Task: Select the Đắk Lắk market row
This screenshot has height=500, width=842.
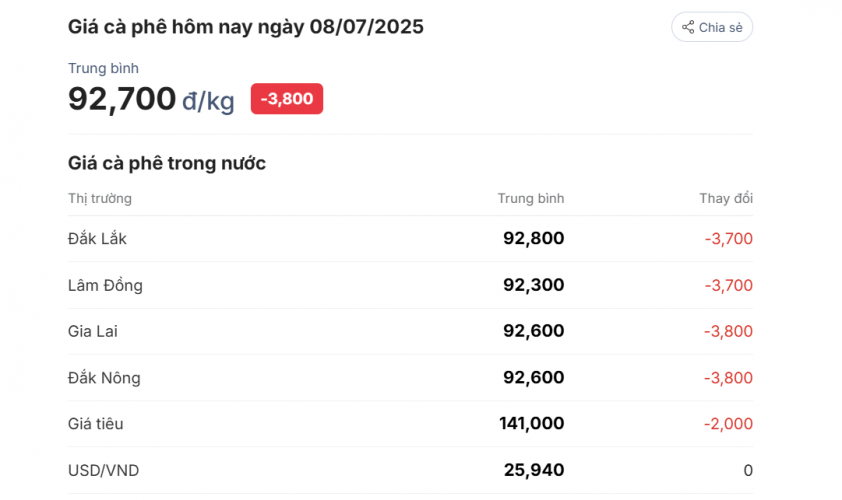Action: tap(410, 238)
